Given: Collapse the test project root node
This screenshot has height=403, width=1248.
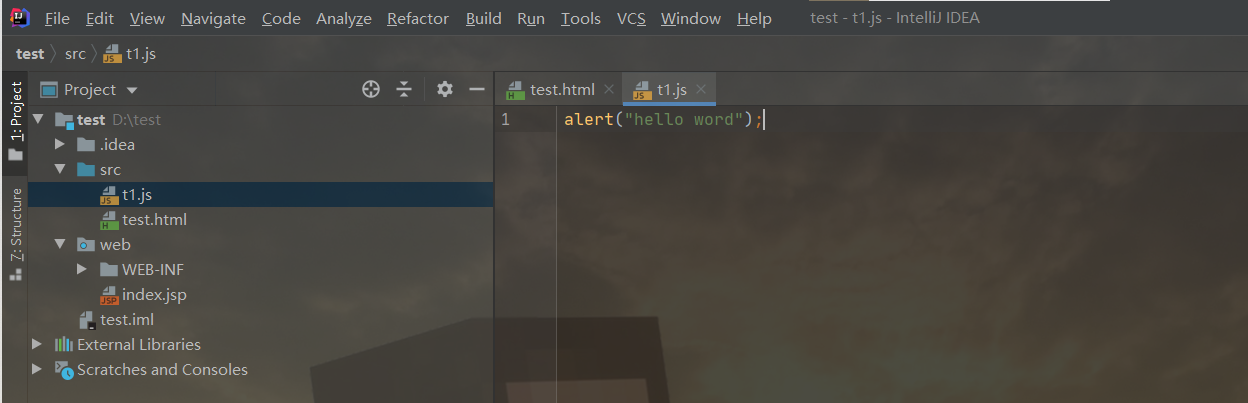Looking at the screenshot, I should coord(38,119).
